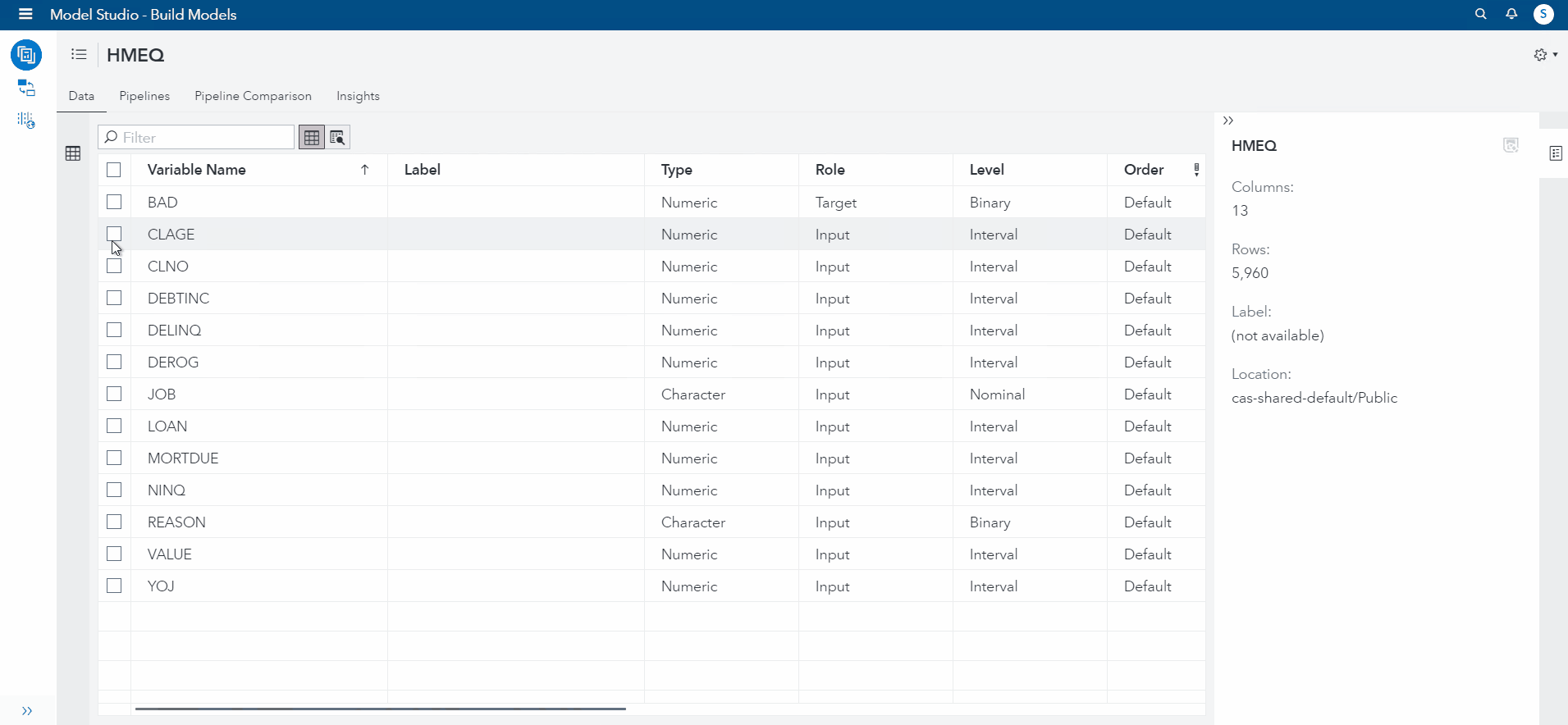Screen dimensions: 1568x725
Task: Click the search magnifier in top bar
Action: coord(1481,14)
